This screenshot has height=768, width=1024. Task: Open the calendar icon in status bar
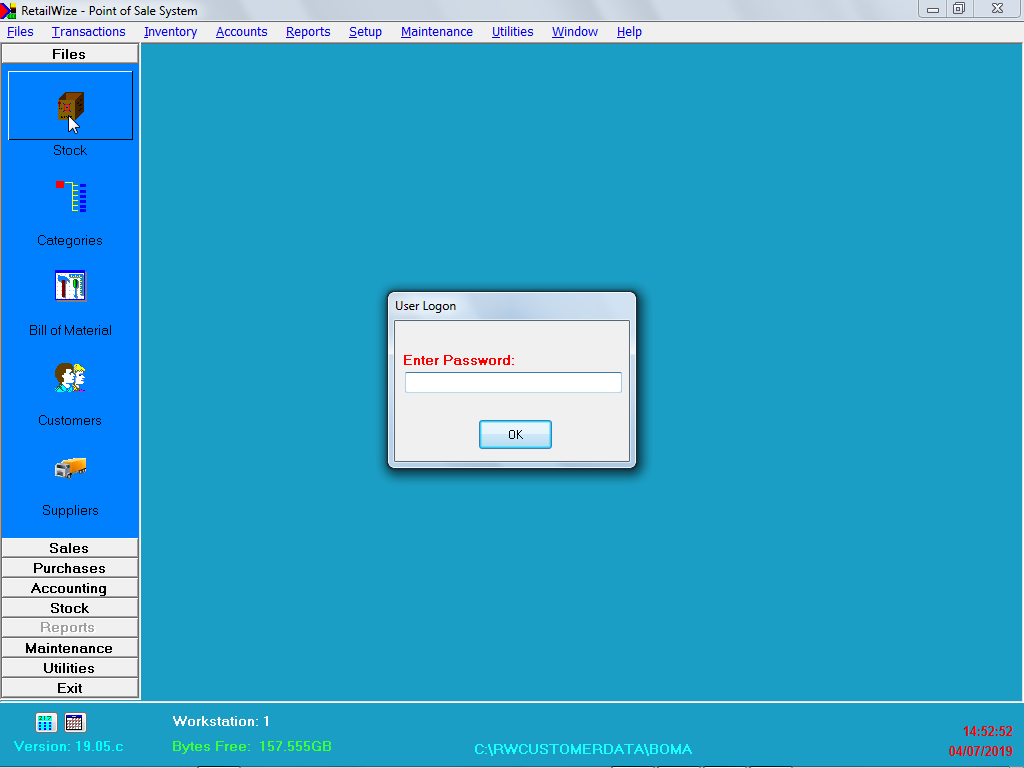click(x=75, y=722)
